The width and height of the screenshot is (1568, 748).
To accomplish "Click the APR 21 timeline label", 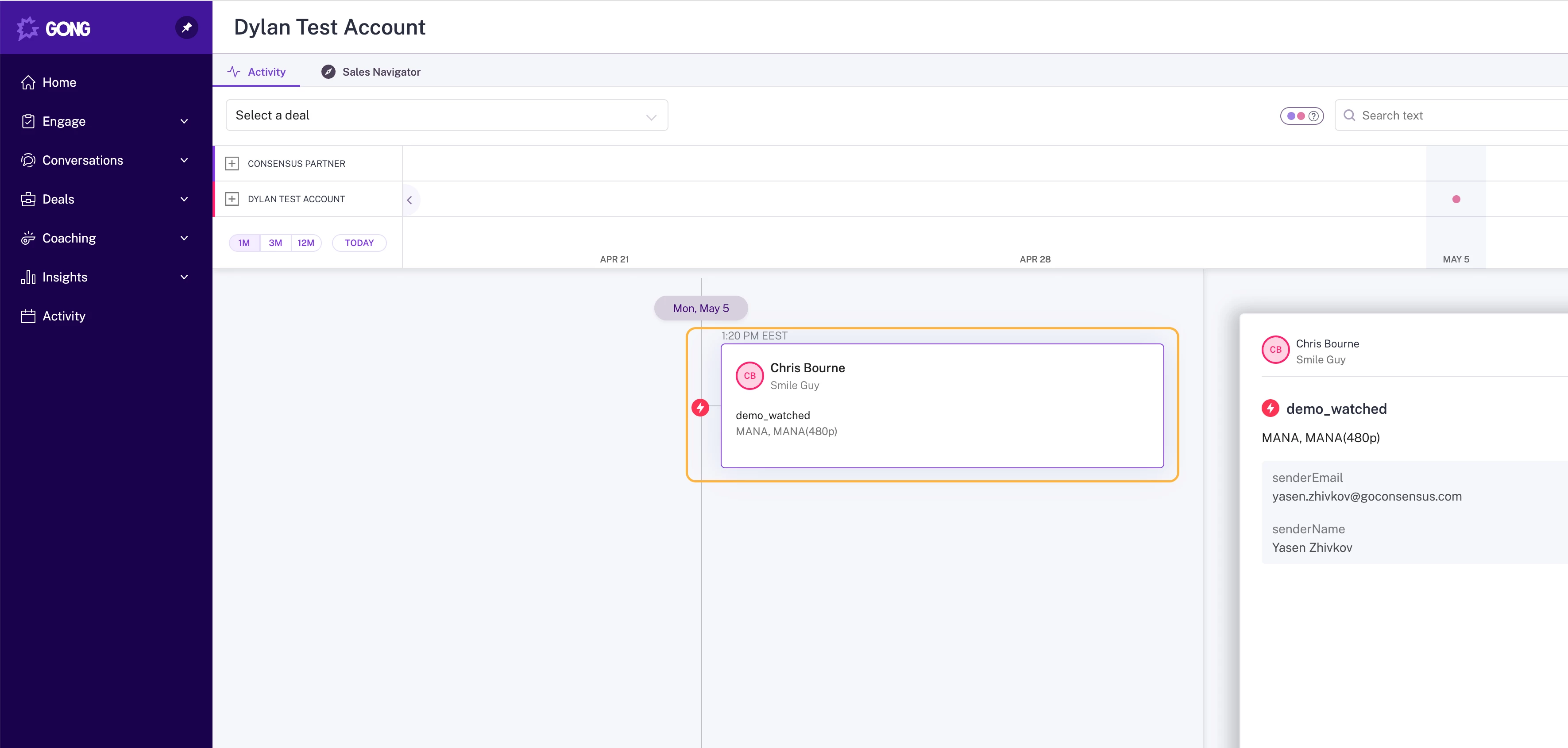I will pyautogui.click(x=614, y=259).
